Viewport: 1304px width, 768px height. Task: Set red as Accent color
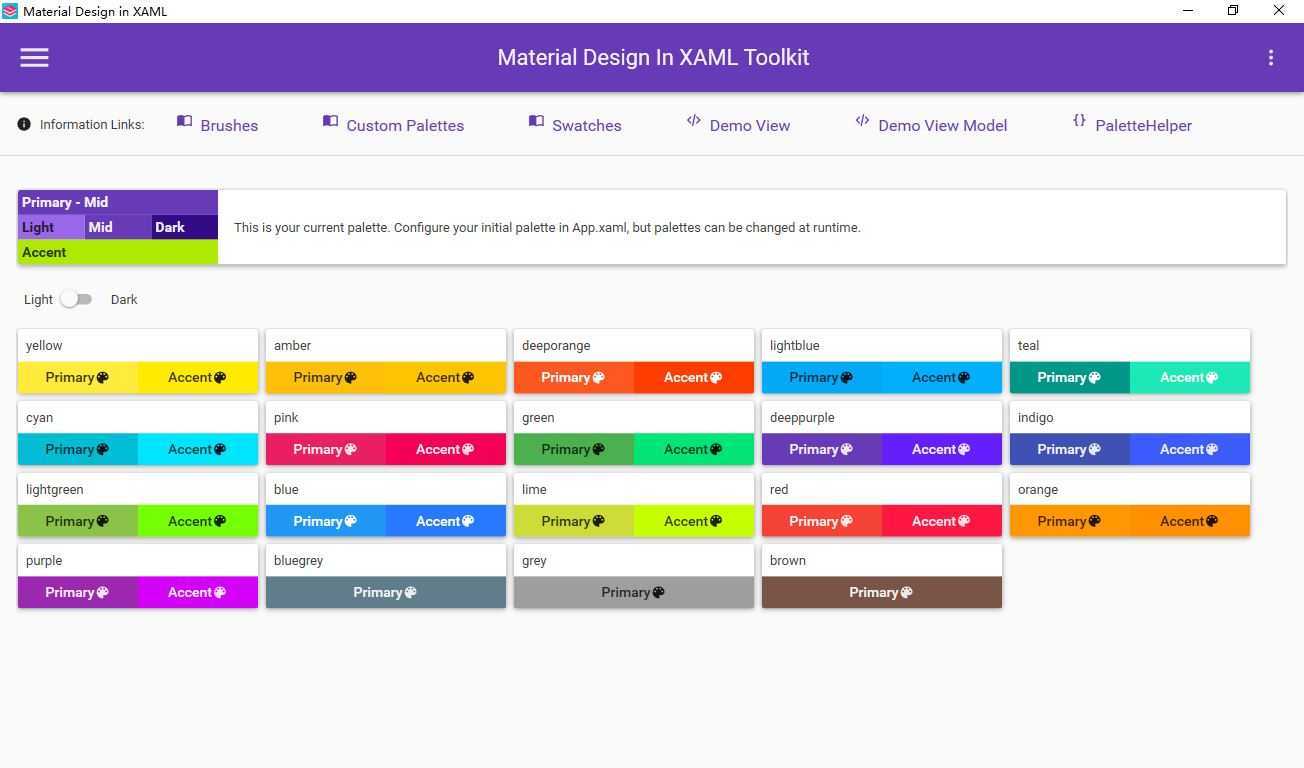(942, 521)
